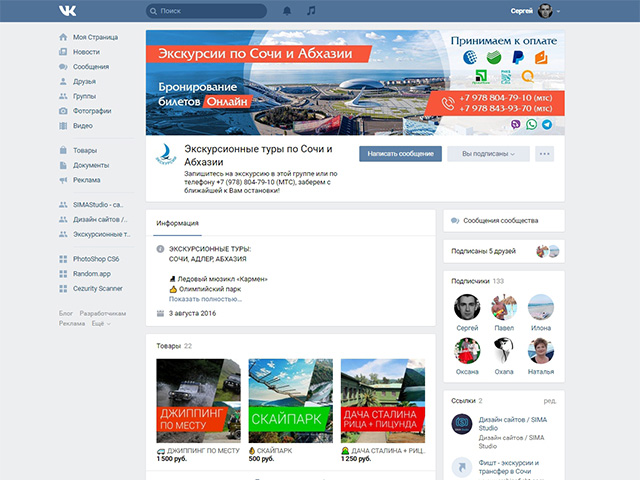
Task: Click Подписаны 5 друзей block
Action: click(x=504, y=251)
